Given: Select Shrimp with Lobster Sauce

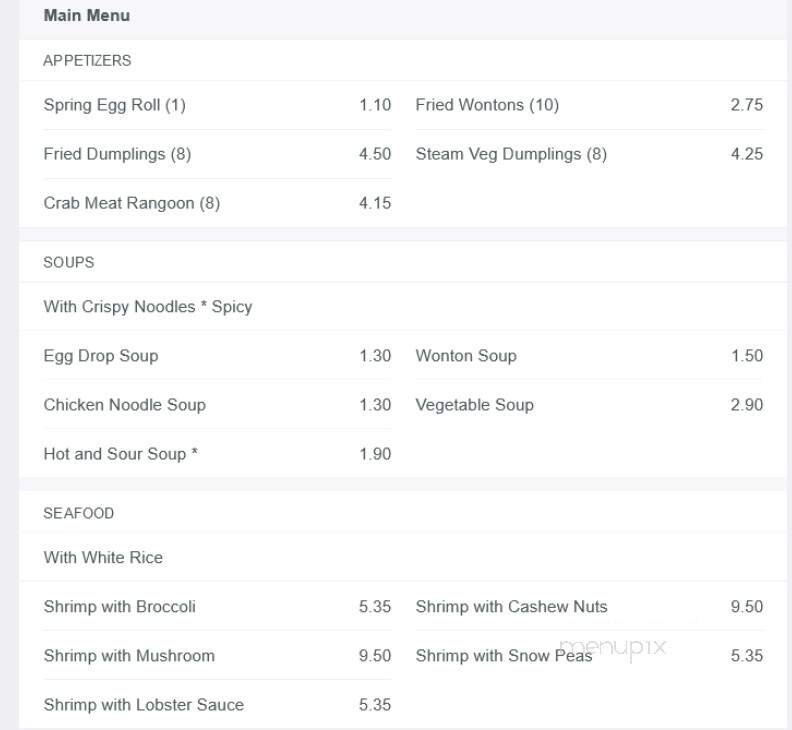Looking at the screenshot, I should coord(144,705).
